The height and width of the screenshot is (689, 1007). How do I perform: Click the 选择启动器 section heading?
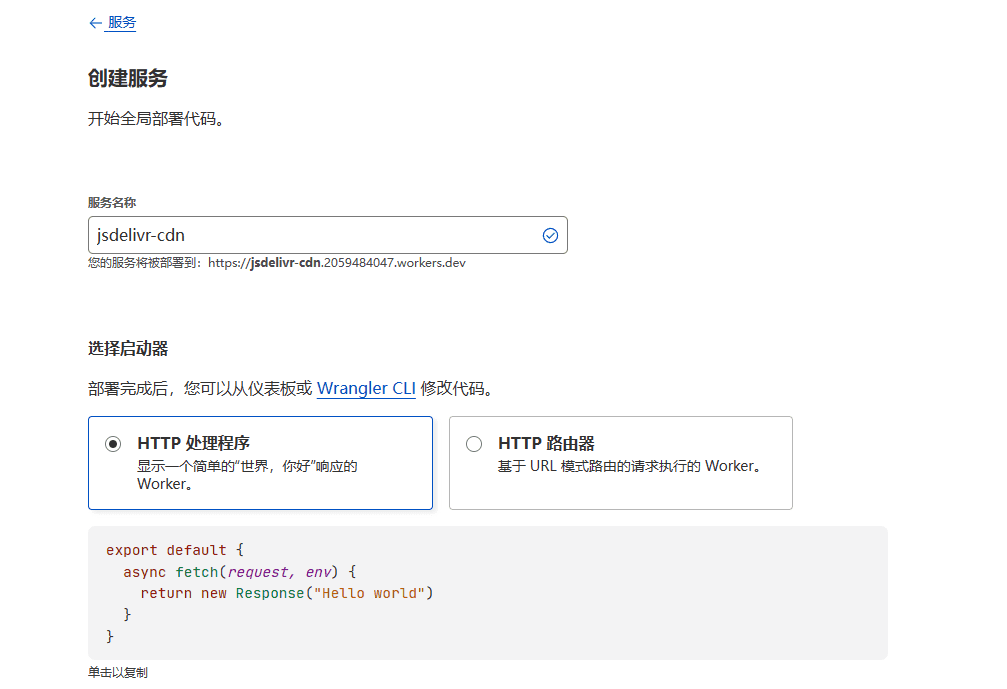tap(128, 349)
